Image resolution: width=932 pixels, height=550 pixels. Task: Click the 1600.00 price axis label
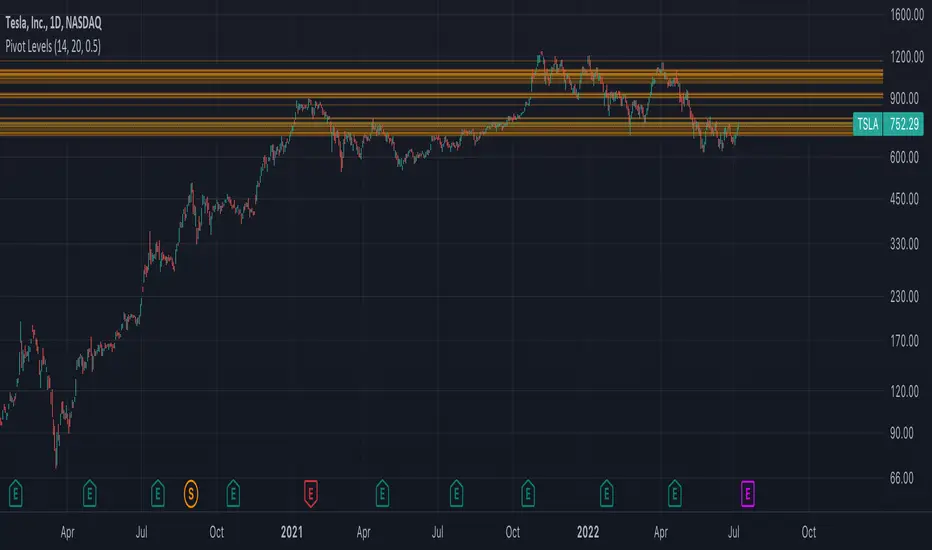point(904,15)
